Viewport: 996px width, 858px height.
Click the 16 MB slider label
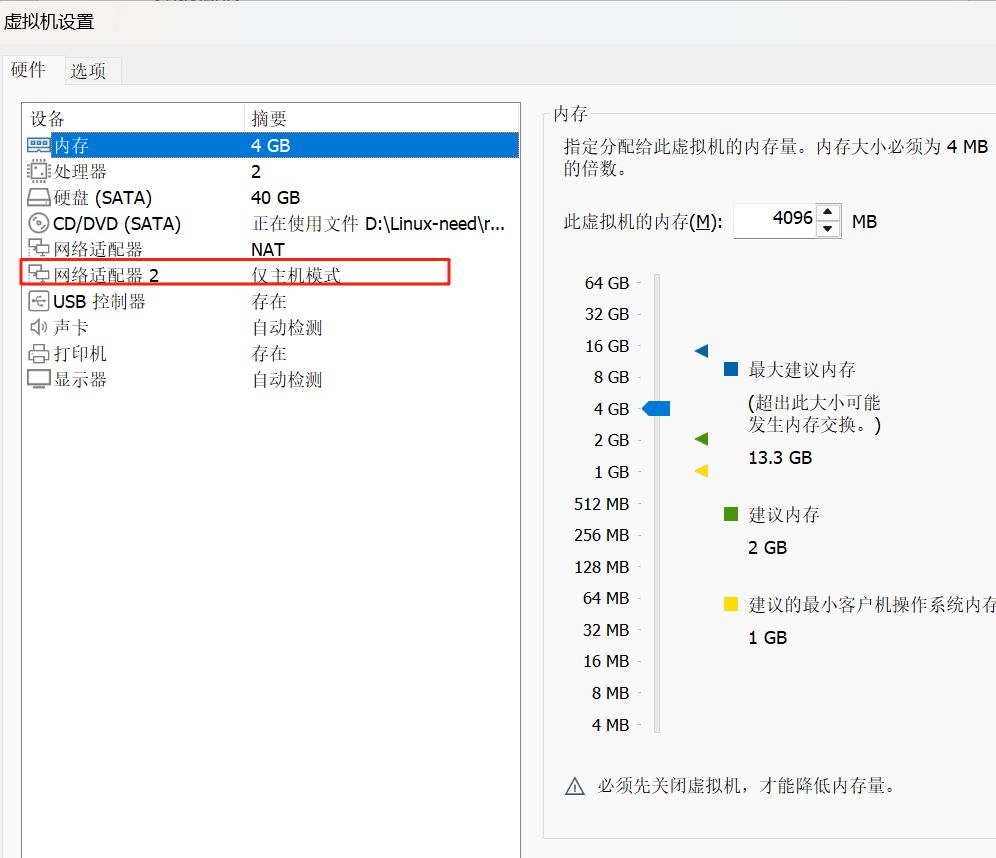tap(605, 661)
